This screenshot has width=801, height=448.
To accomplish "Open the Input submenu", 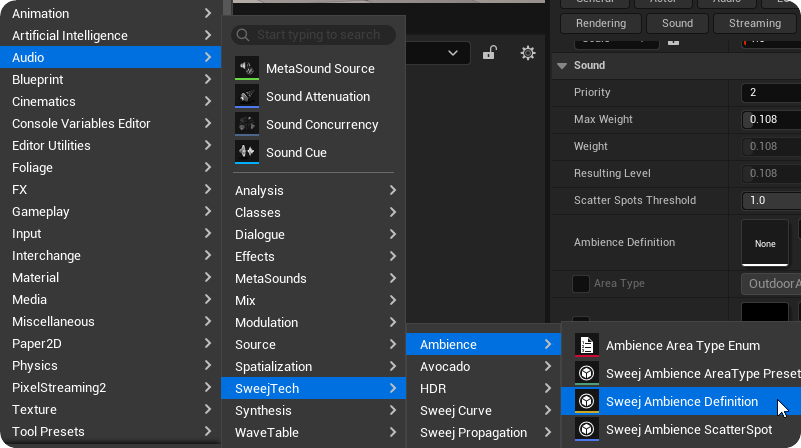I will coord(110,233).
